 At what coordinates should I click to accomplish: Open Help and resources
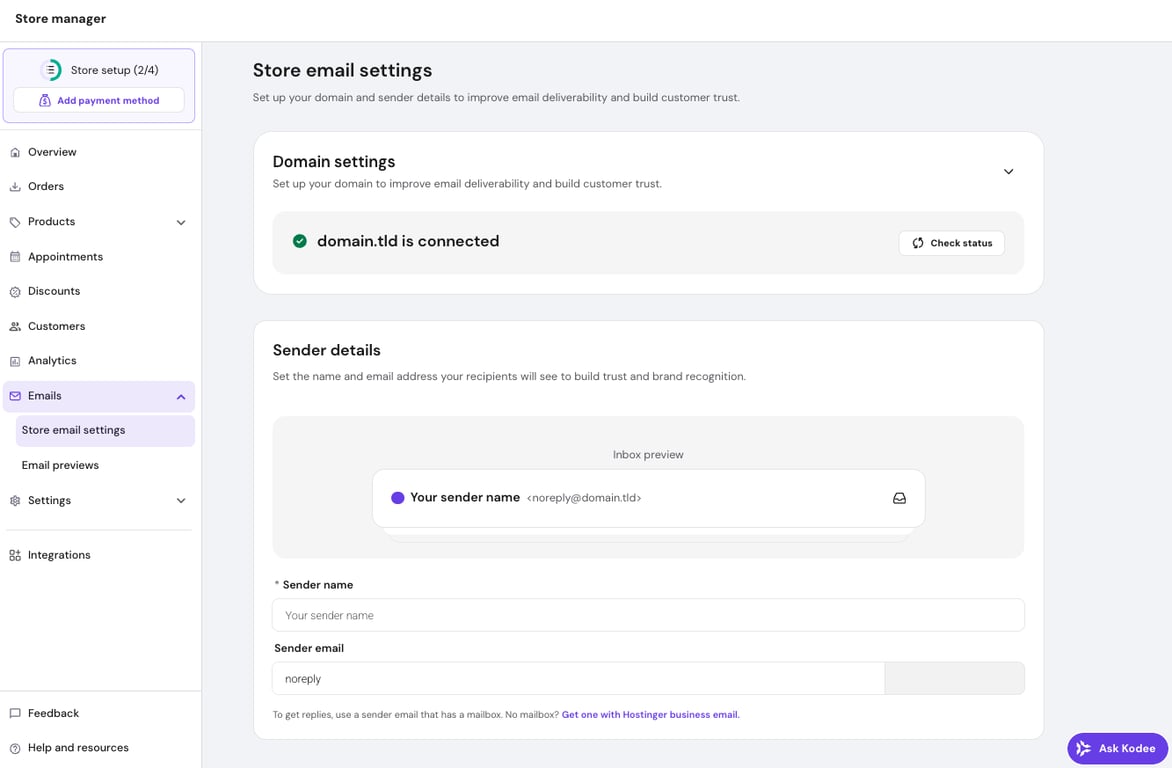[99, 749]
